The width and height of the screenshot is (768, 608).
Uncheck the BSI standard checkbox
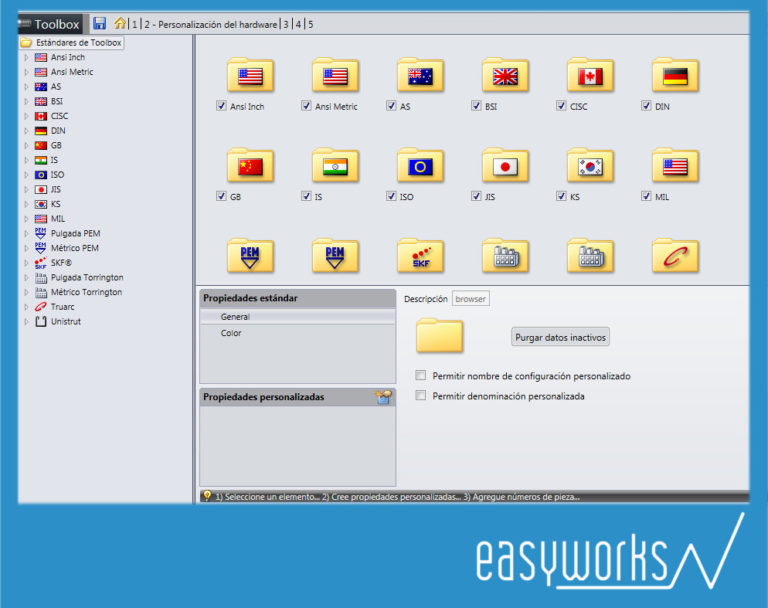point(476,106)
